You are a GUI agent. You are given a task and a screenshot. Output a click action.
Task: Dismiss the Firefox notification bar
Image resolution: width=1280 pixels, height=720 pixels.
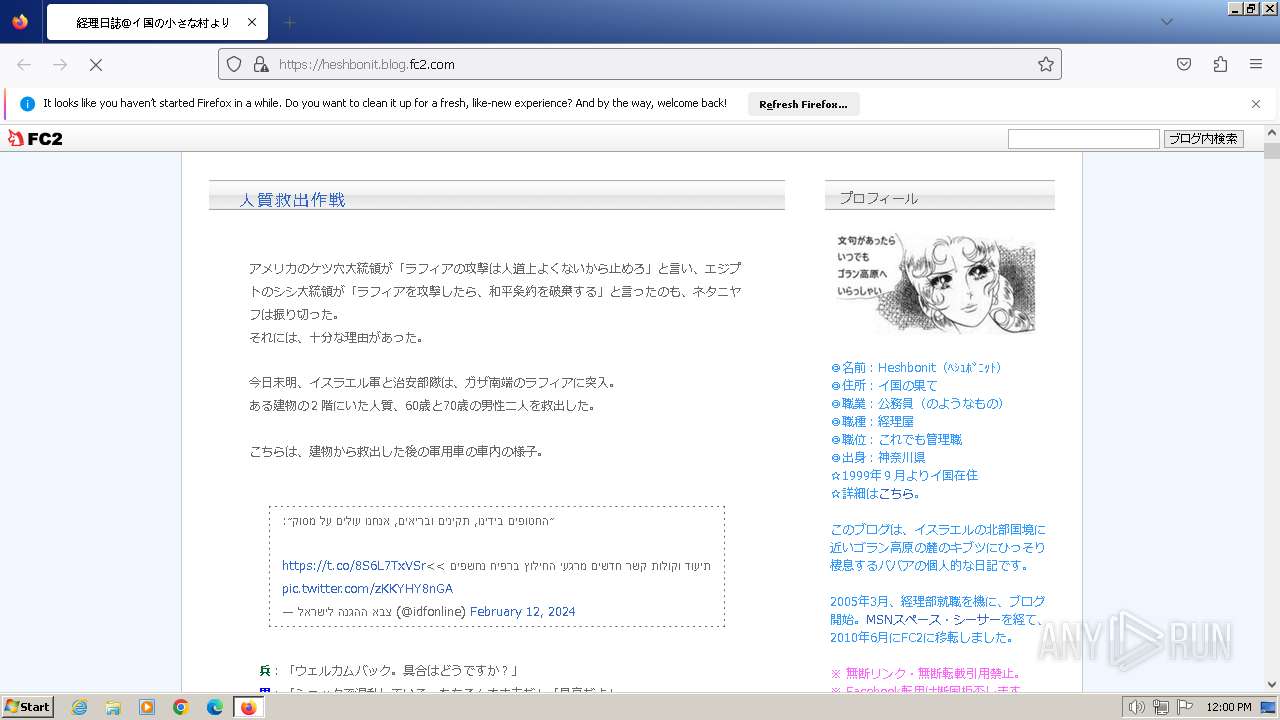click(1256, 104)
